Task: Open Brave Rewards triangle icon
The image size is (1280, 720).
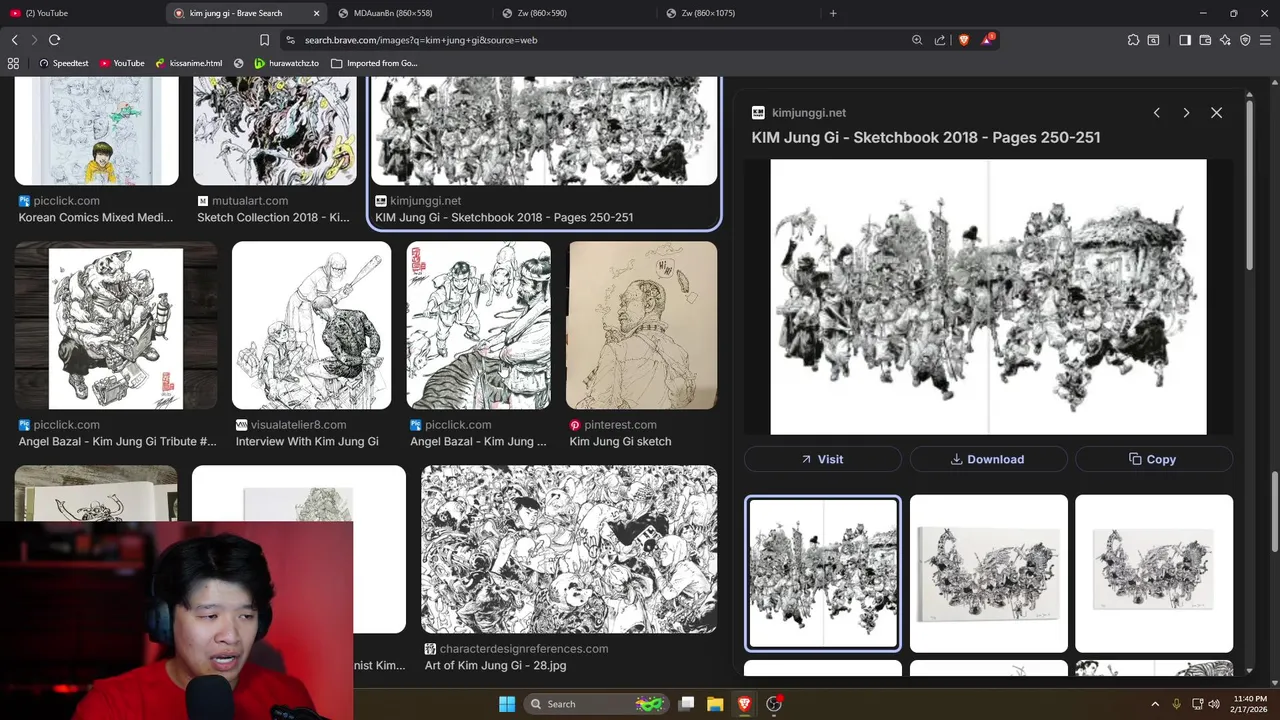Action: click(x=988, y=40)
